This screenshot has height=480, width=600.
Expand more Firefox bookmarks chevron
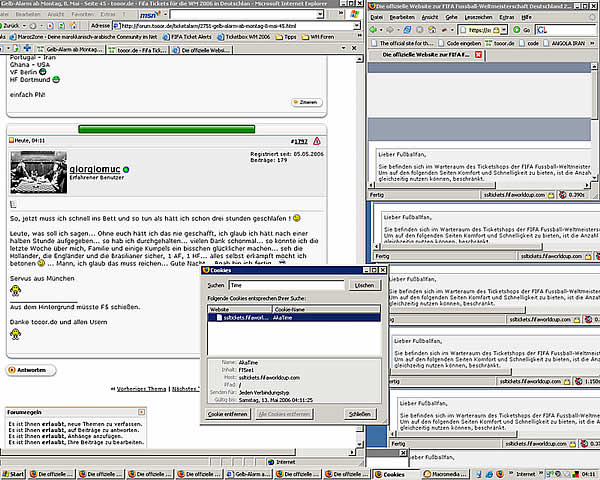[x=593, y=45]
